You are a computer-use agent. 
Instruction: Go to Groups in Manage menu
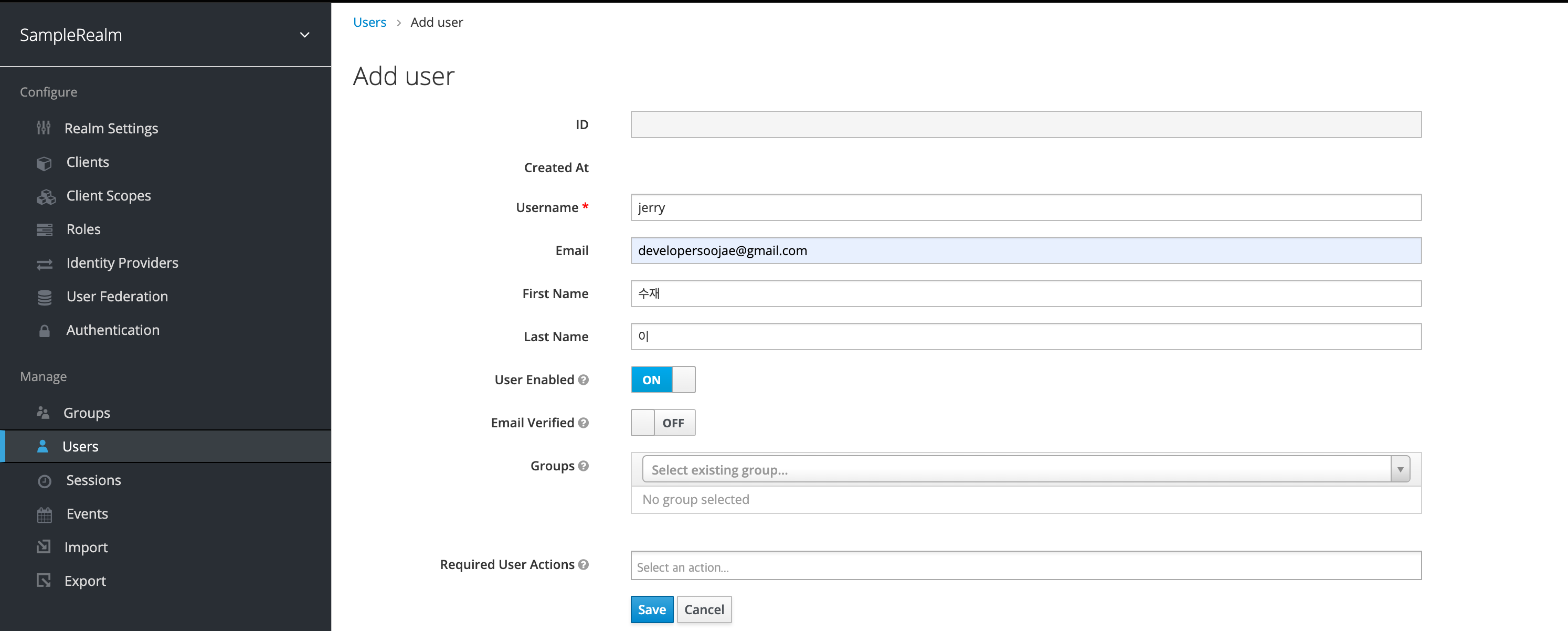(x=87, y=413)
